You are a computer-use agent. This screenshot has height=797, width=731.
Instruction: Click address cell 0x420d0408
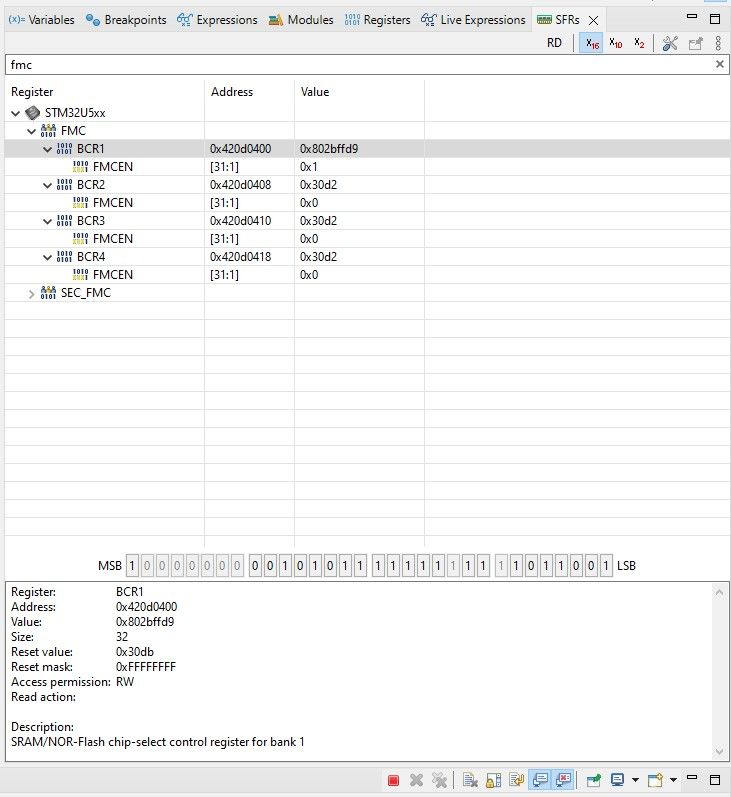tap(240, 185)
